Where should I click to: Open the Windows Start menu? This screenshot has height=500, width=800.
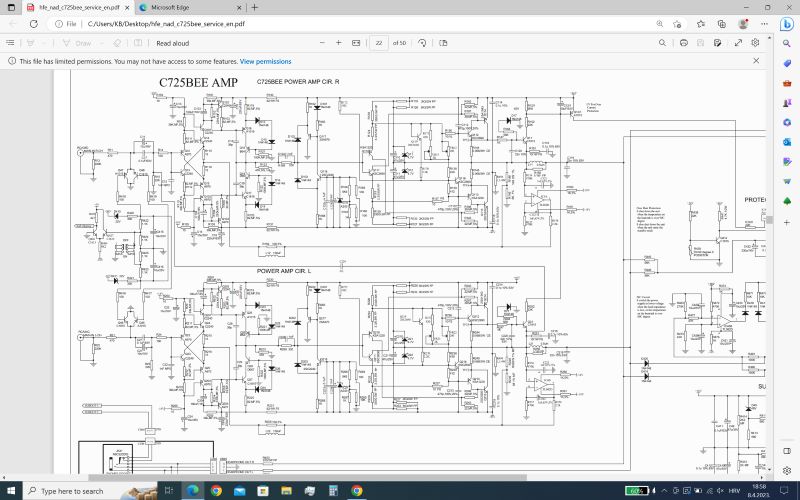point(11,491)
